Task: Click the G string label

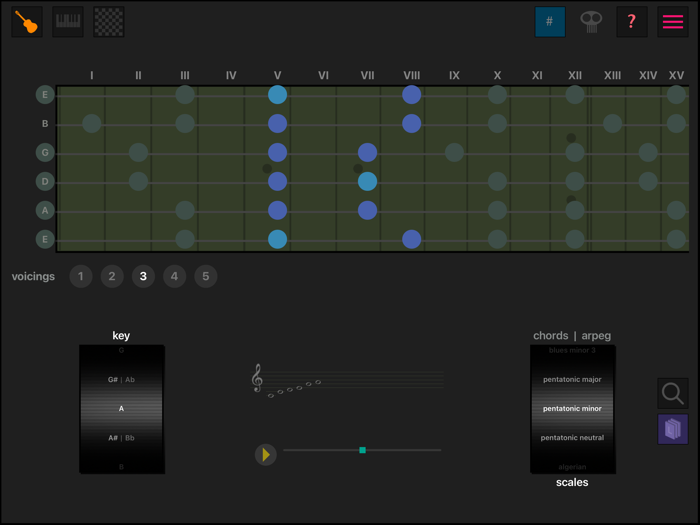Action: 45,153
